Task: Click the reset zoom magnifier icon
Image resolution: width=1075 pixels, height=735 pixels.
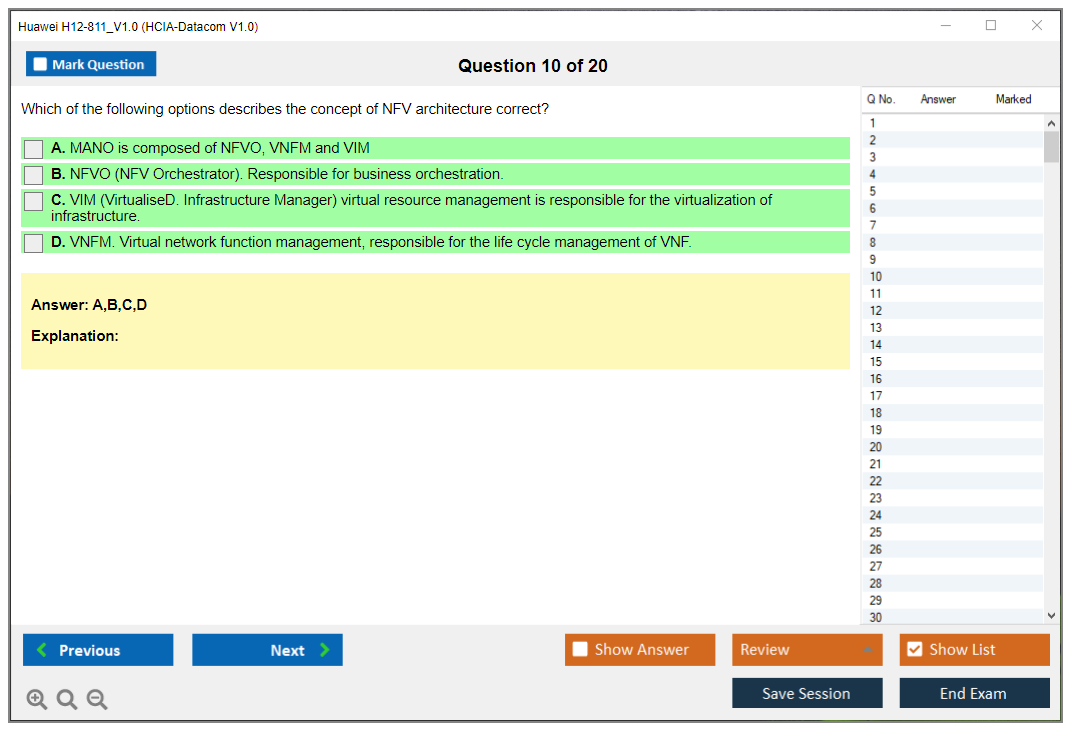Action: pos(67,700)
